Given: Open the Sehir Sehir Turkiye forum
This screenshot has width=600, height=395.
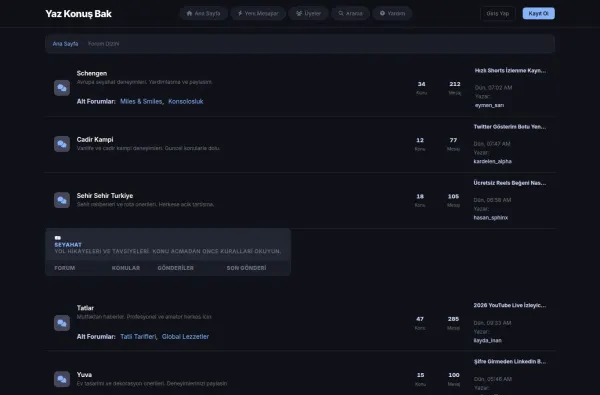Looking at the screenshot, I should [x=105, y=196].
